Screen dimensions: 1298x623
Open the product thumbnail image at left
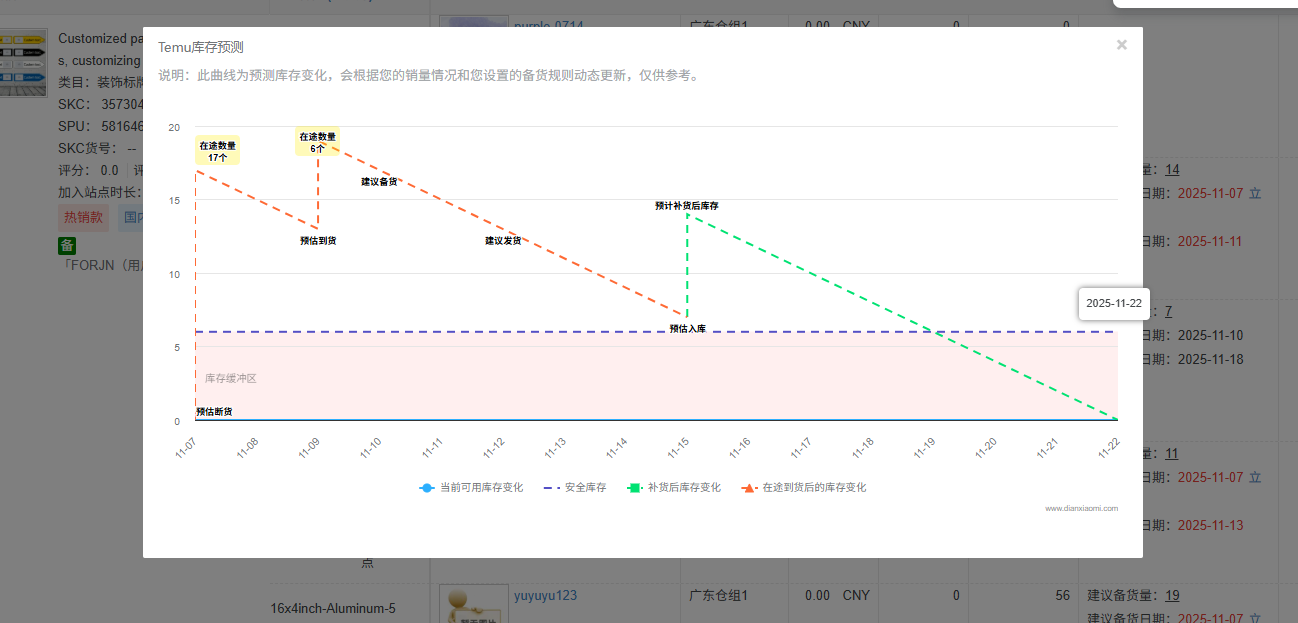click(23, 62)
